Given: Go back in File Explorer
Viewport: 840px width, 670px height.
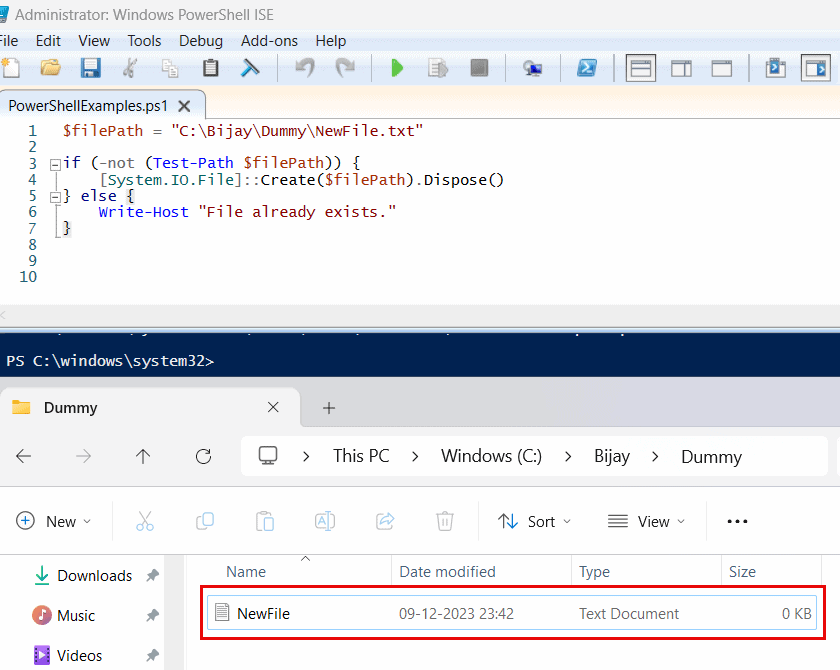Looking at the screenshot, I should pos(24,456).
